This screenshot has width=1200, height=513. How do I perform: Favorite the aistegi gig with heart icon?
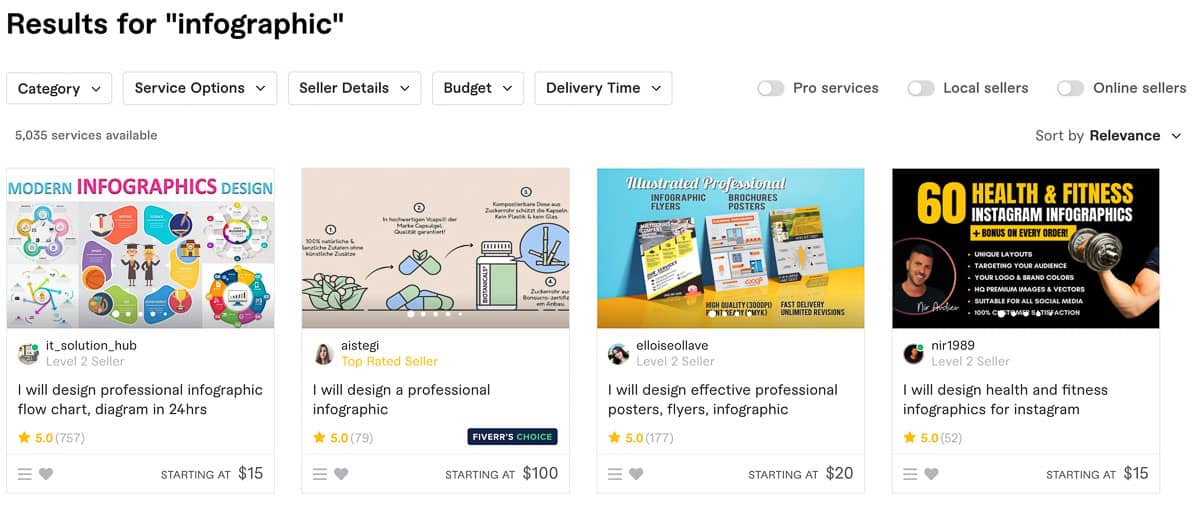(x=341, y=474)
